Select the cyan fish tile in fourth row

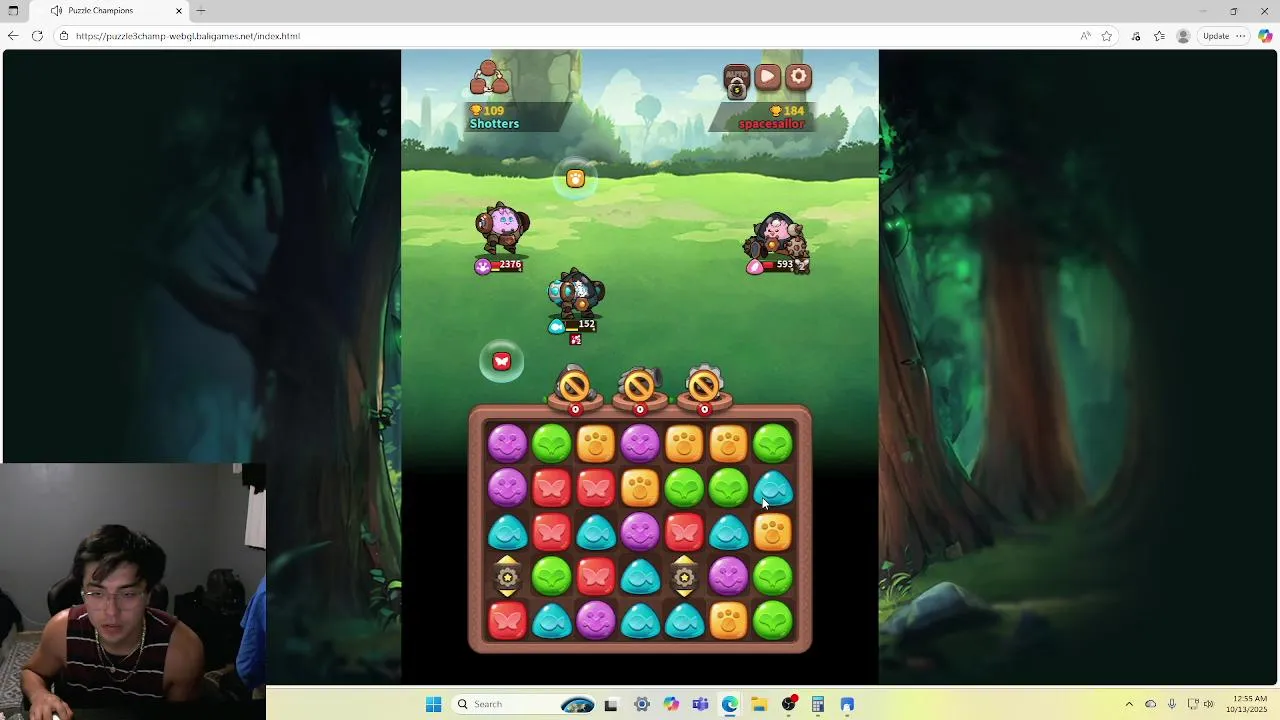(x=640, y=576)
